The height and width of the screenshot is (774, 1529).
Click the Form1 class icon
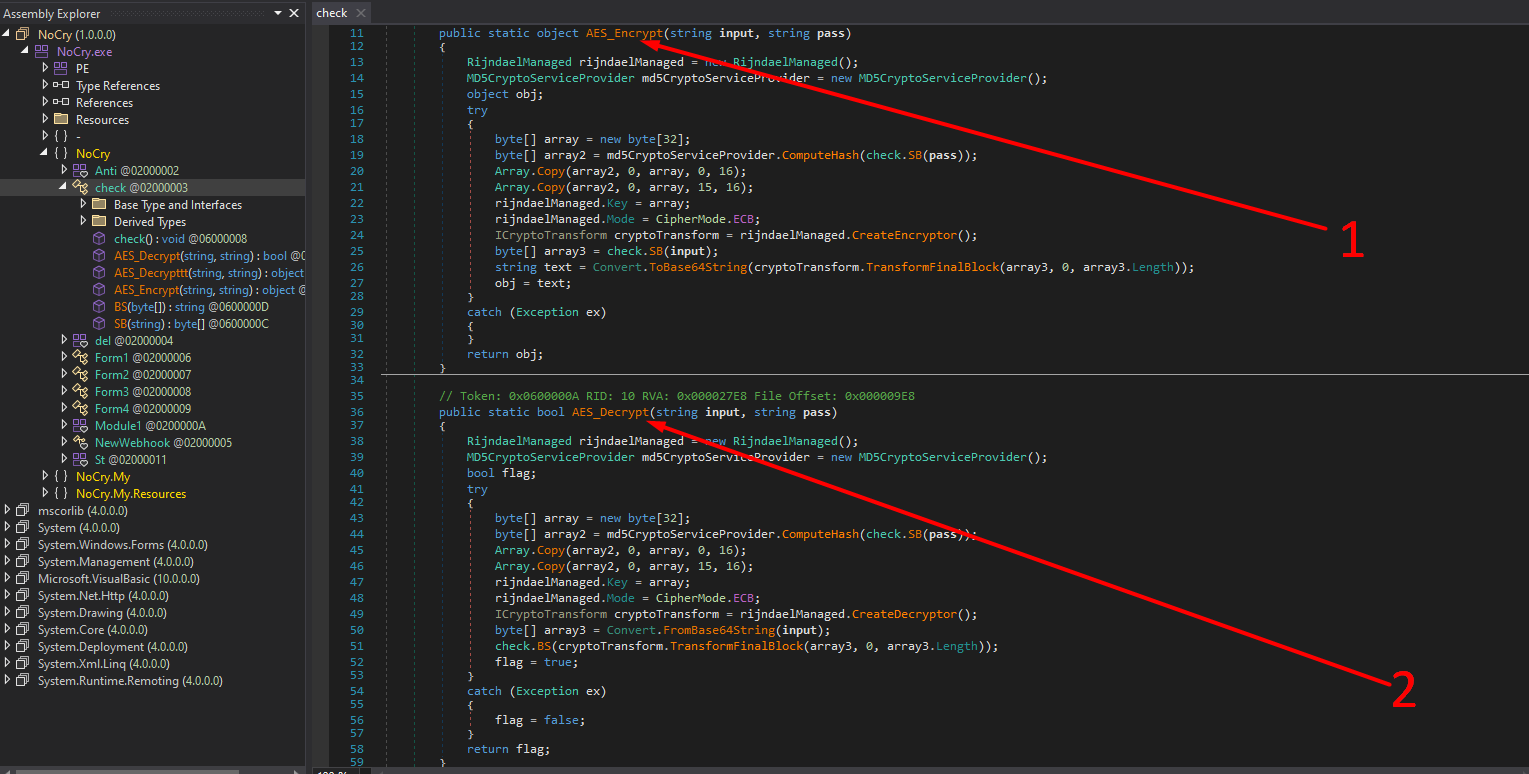[80, 358]
